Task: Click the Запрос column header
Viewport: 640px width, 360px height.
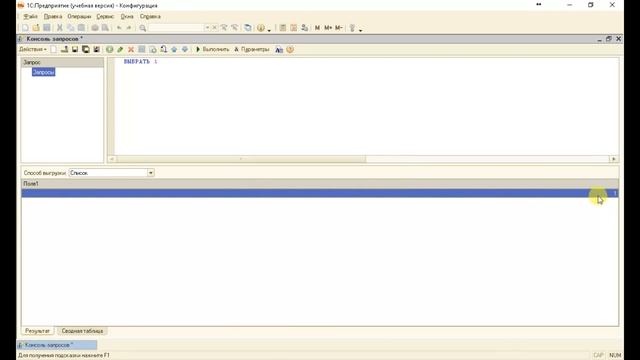Action: (62, 62)
